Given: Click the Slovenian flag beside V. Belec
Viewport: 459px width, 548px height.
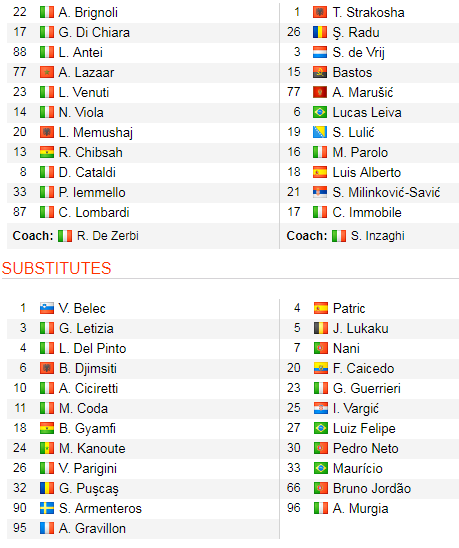Looking at the screenshot, I should click(x=47, y=308).
